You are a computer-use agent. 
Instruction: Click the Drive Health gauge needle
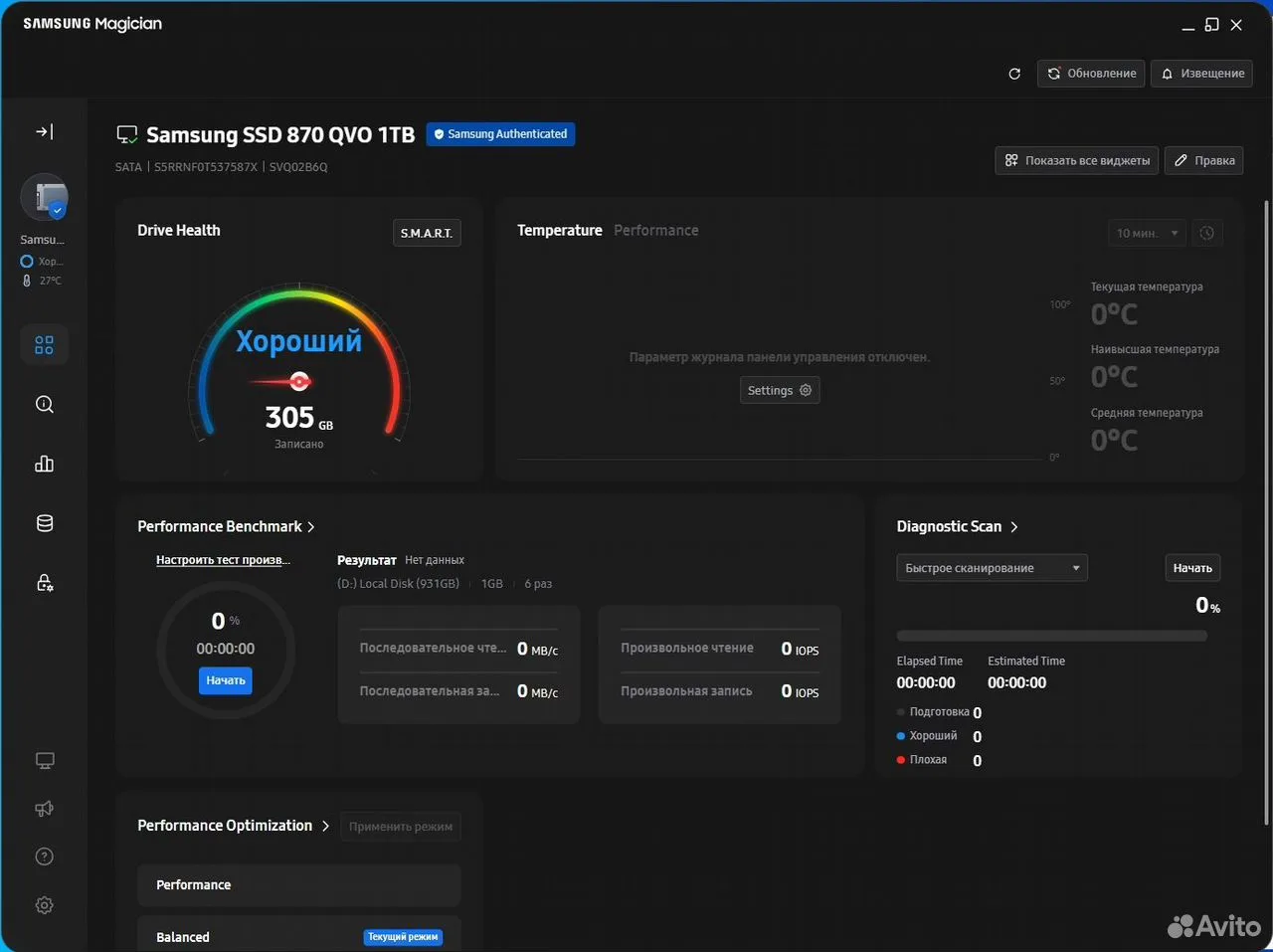click(x=280, y=381)
